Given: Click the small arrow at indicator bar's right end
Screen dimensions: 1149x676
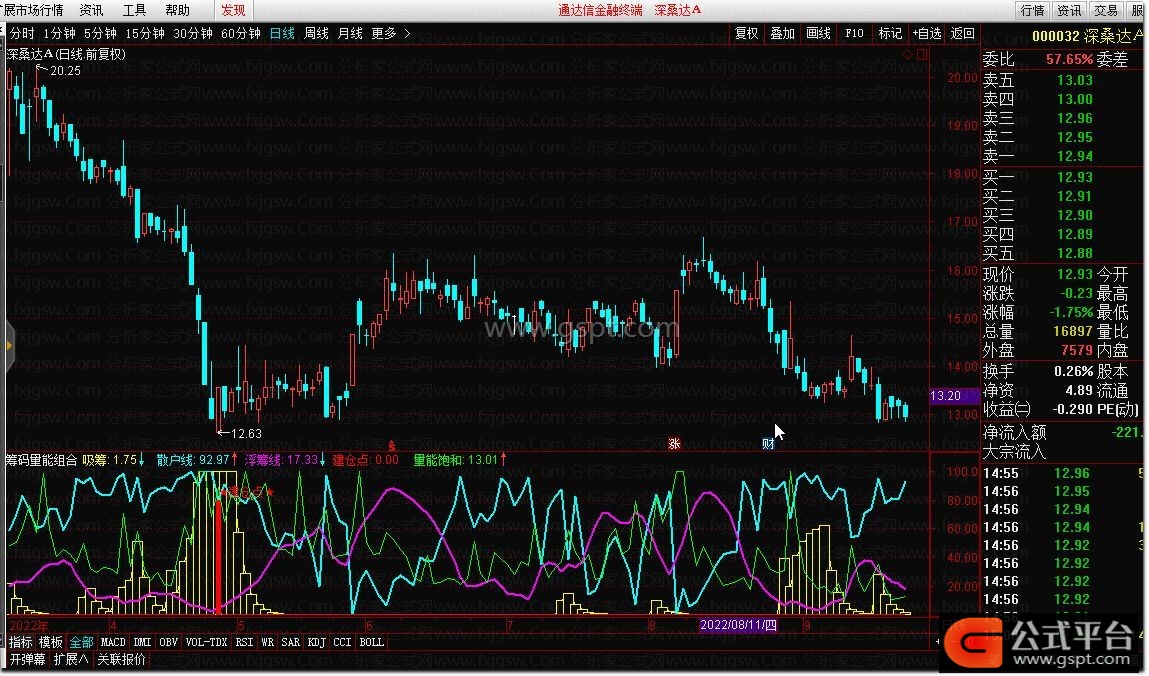Looking at the screenshot, I should (x=937, y=642).
